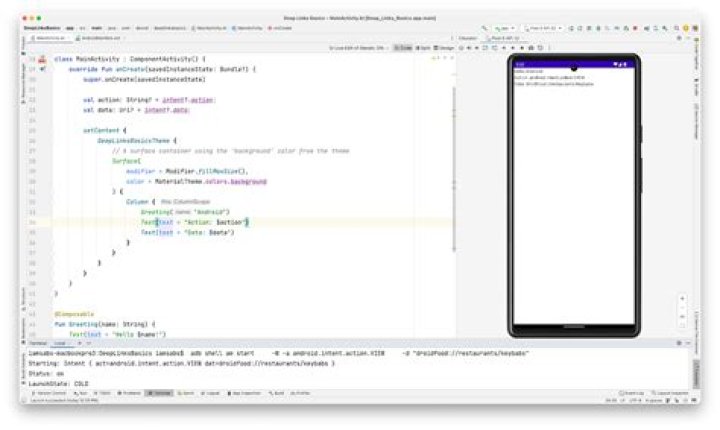Open the MainActivity.kt editor tab
Image resolution: width=720 pixels, height=430 pixels.
[x=50, y=38]
